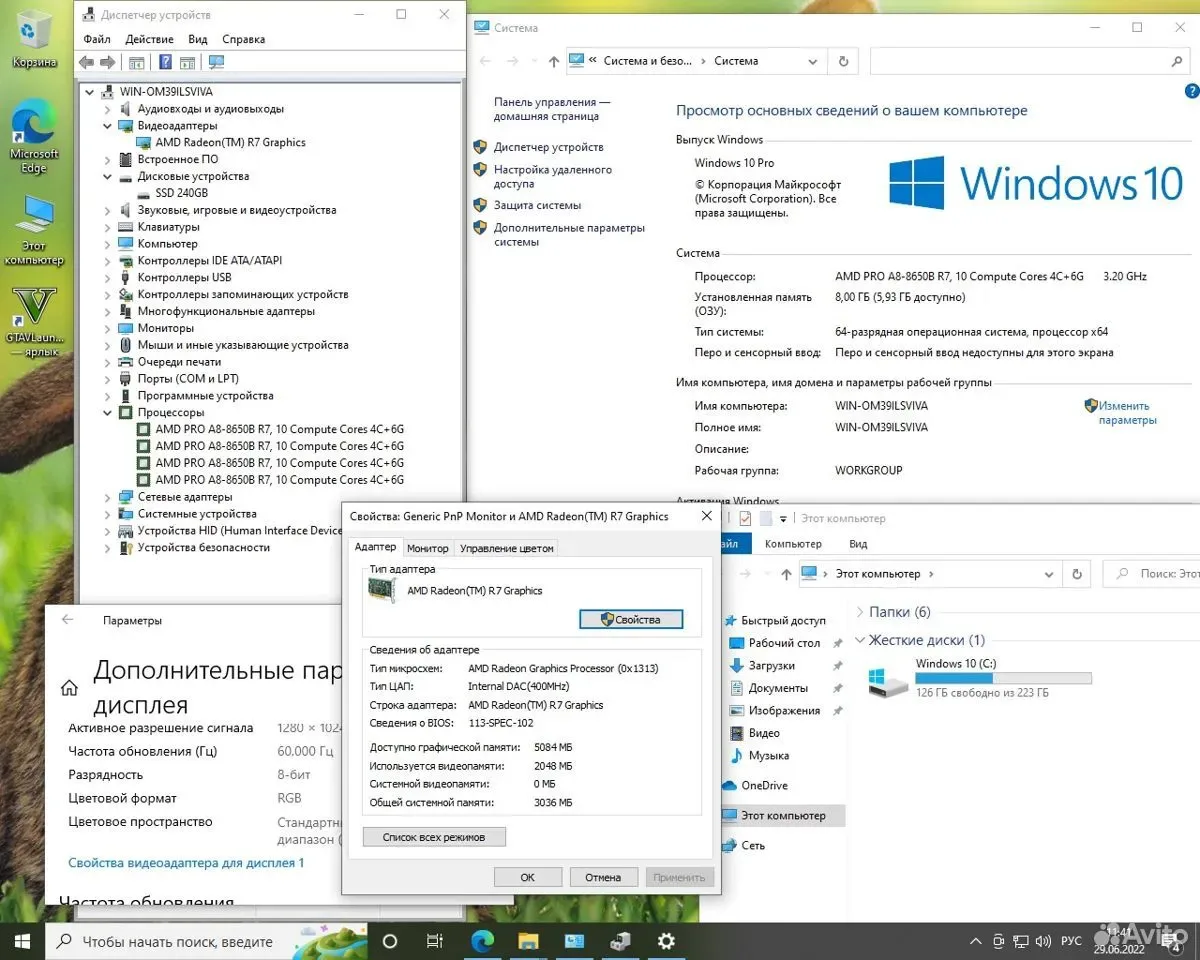The width and height of the screenshot is (1200, 960).
Task: Open 'Свойства видеоадаптера для дисплея 1' link
Action: click(x=186, y=862)
